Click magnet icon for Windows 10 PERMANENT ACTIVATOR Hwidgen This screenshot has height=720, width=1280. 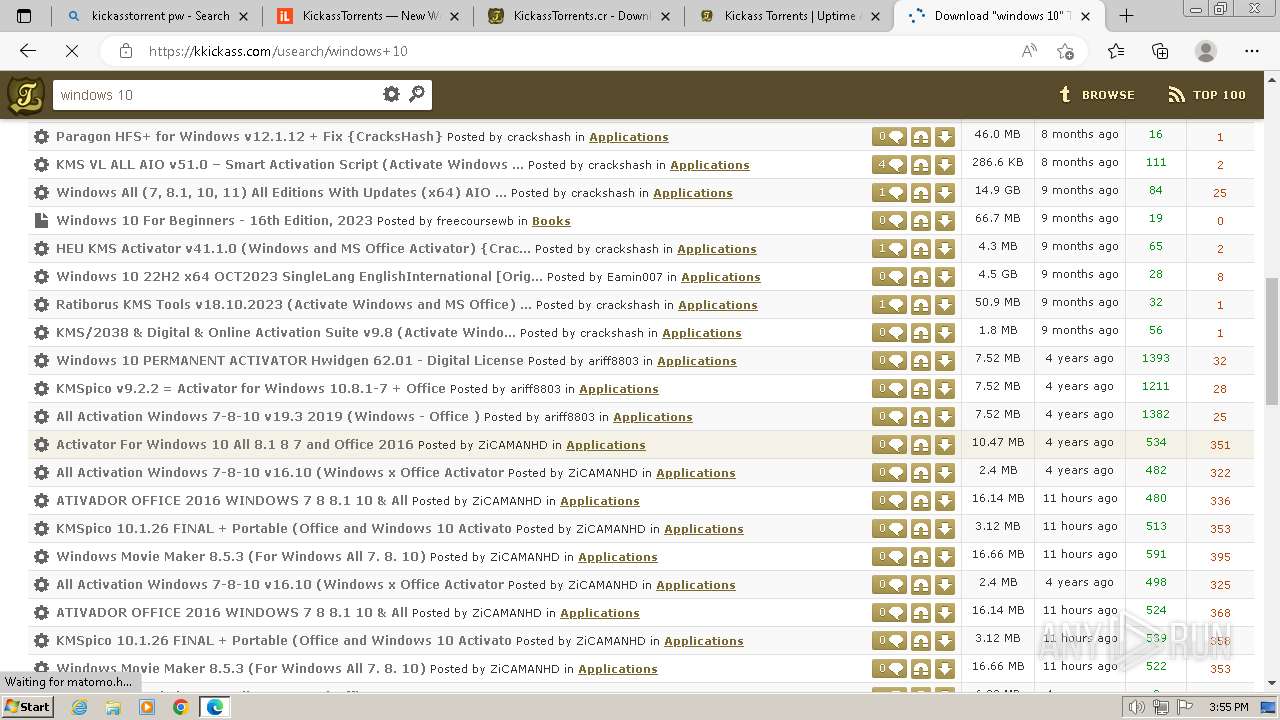coord(921,361)
